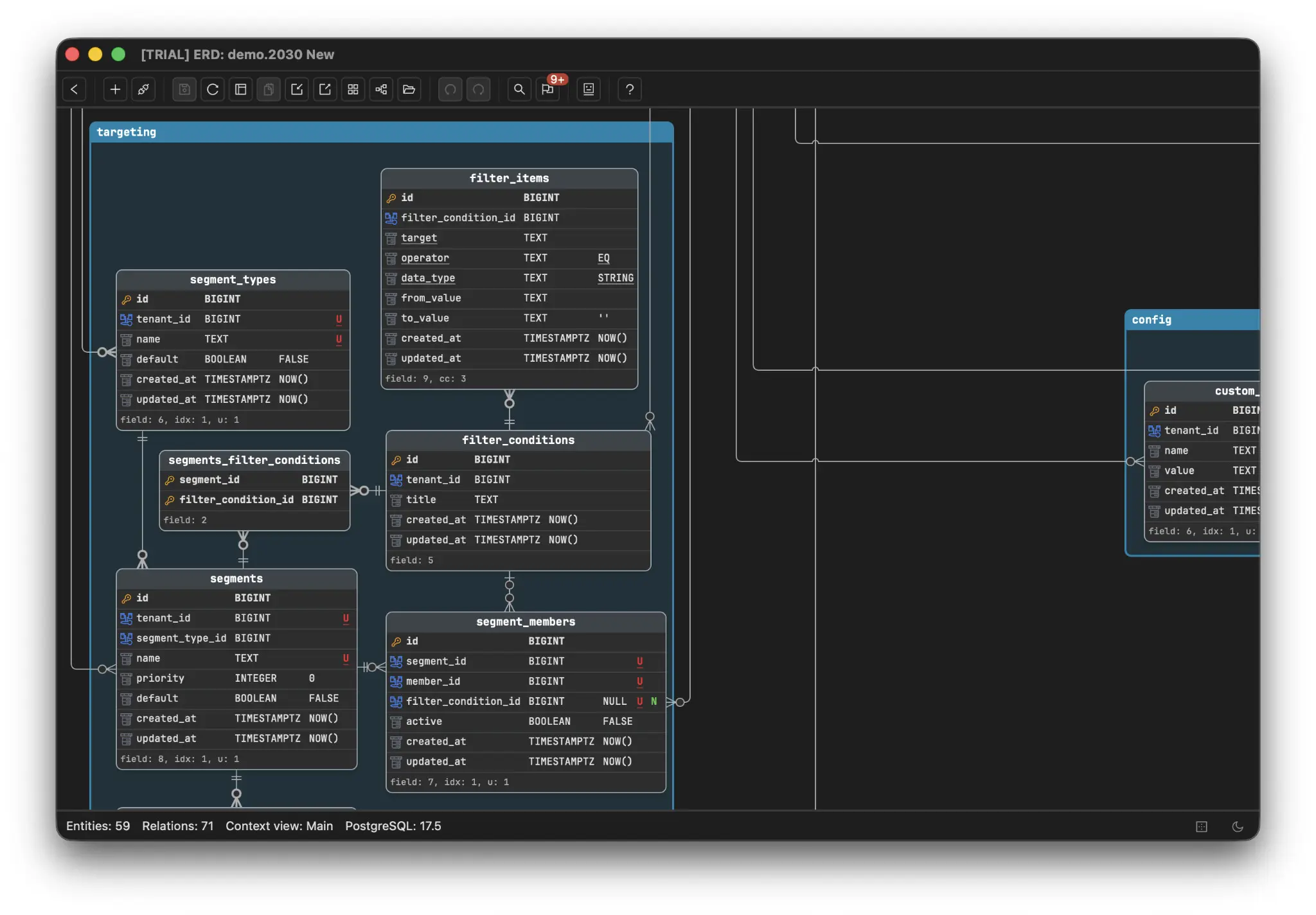This screenshot has height=915, width=1316.
Task: Click filter_condition_id column in filter_items
Action: (510, 218)
